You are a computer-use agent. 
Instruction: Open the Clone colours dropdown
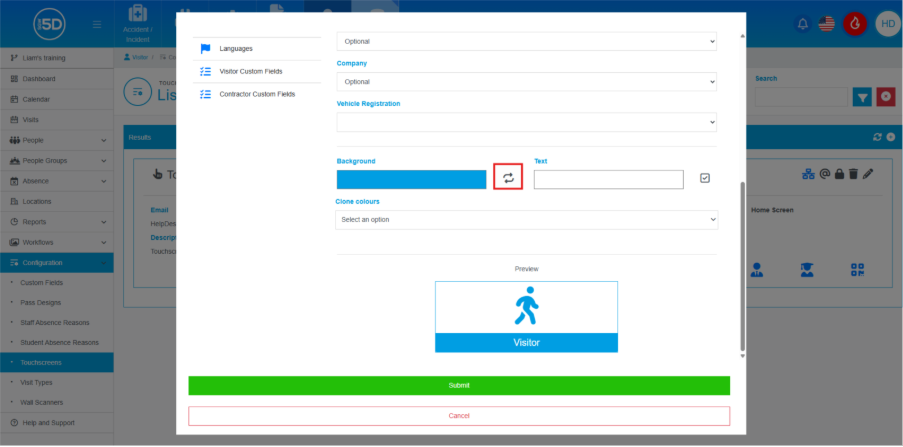526,219
